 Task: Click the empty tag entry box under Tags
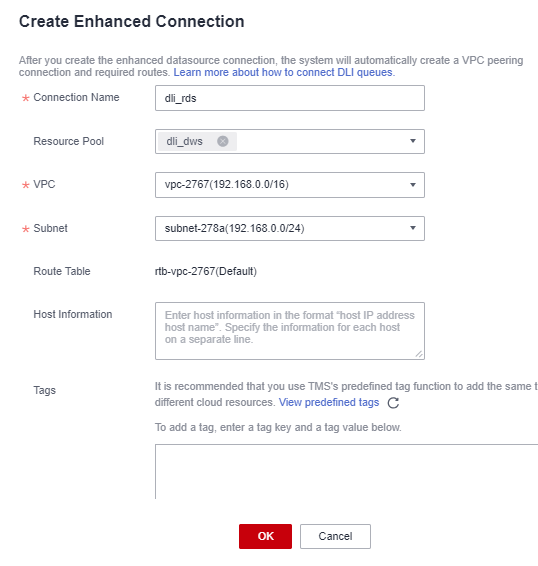347,471
